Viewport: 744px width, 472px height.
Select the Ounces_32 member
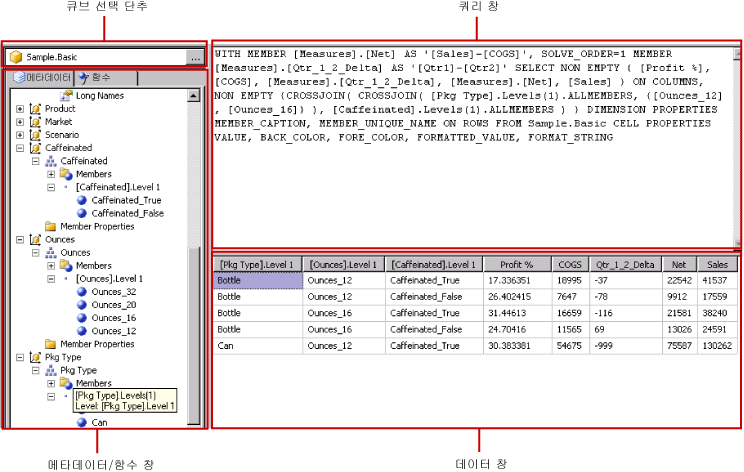click(112, 291)
